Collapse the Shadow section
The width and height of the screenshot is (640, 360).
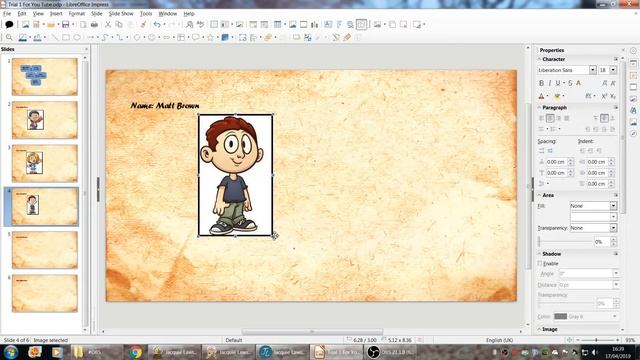[x=540, y=254]
